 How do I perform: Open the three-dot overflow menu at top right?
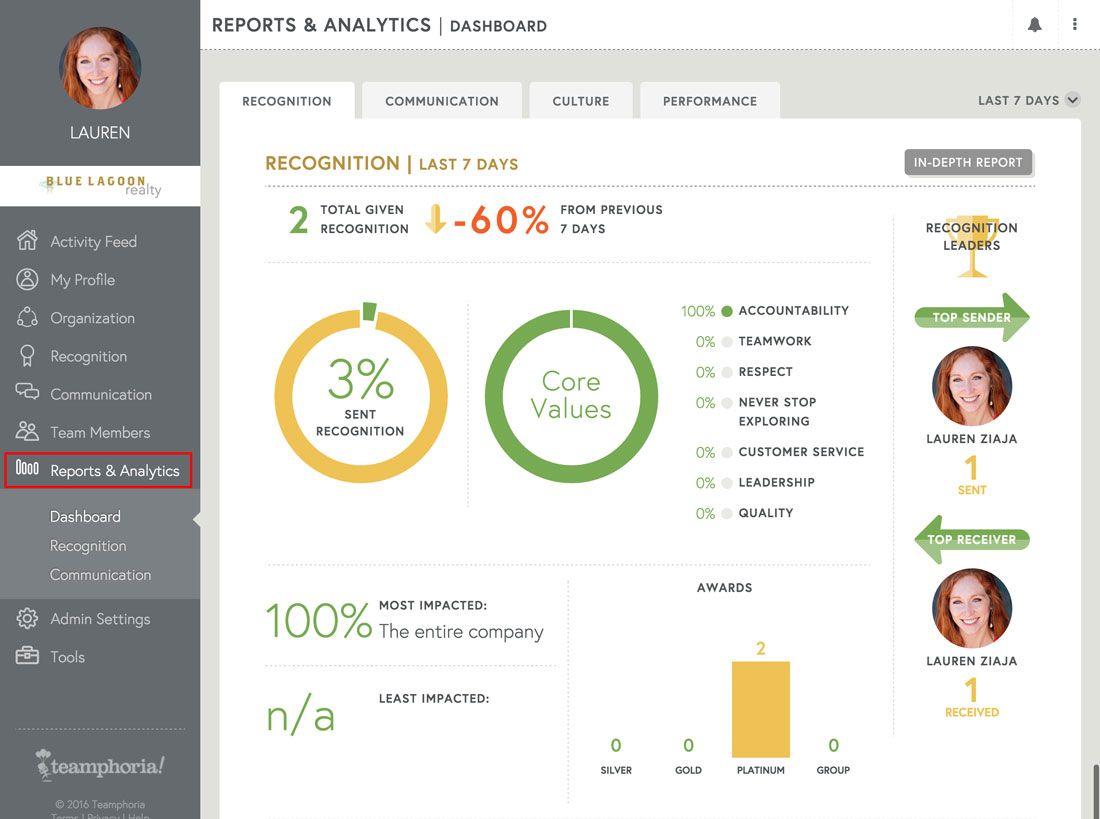pyautogui.click(x=1075, y=23)
